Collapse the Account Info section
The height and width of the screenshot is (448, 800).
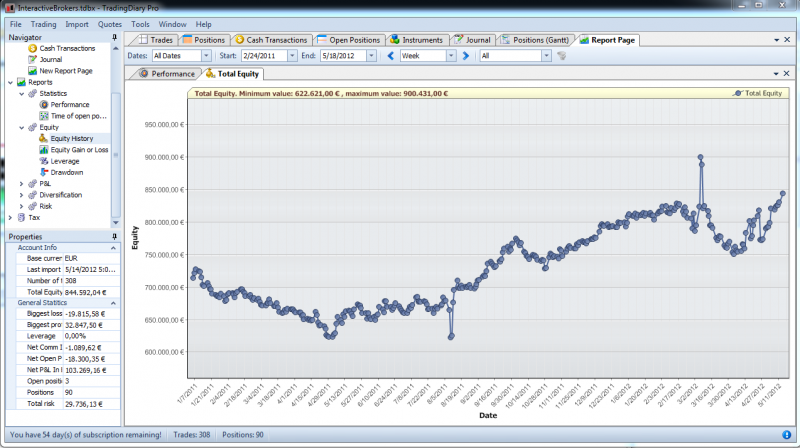pos(113,248)
